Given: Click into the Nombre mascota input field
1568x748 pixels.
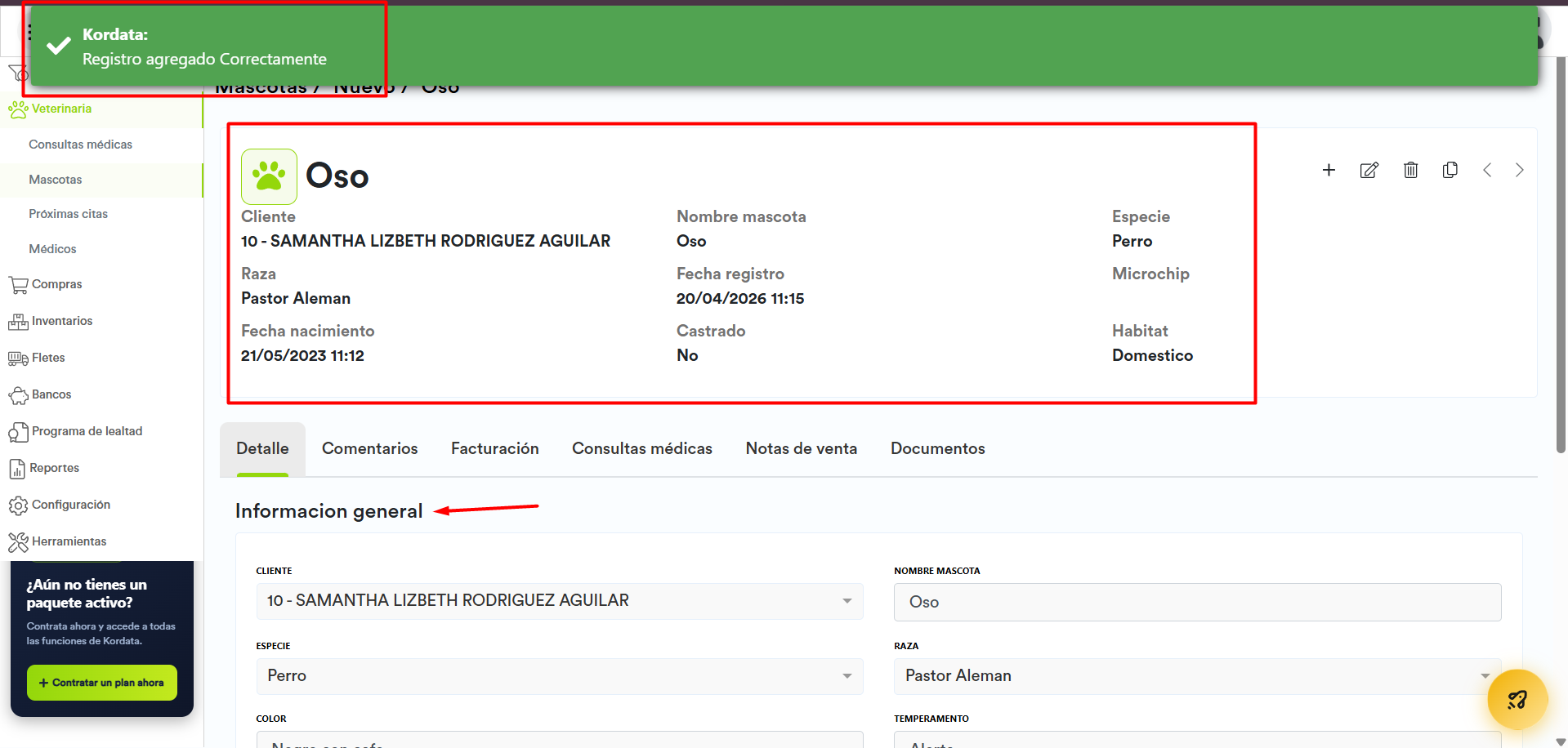Looking at the screenshot, I should pyautogui.click(x=1196, y=602).
